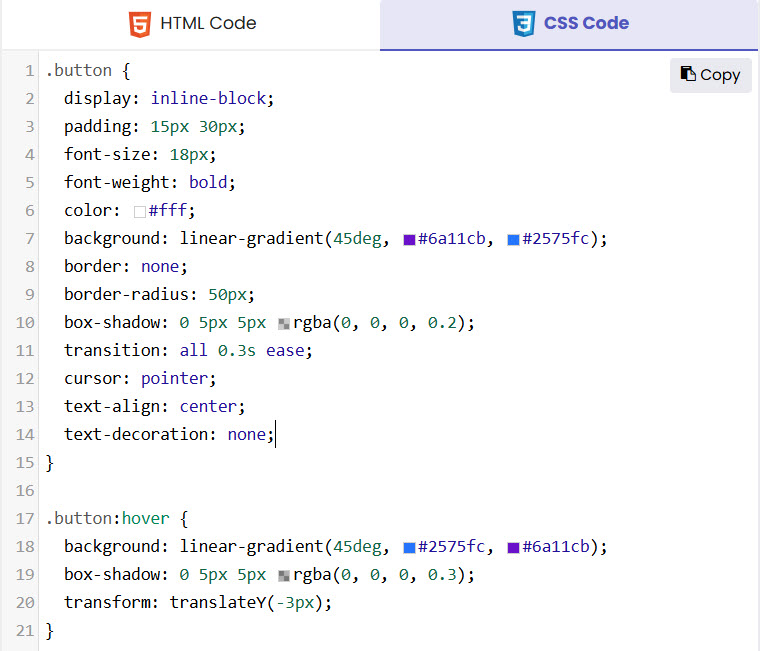Click the translateY function on line 20

pos(218,603)
